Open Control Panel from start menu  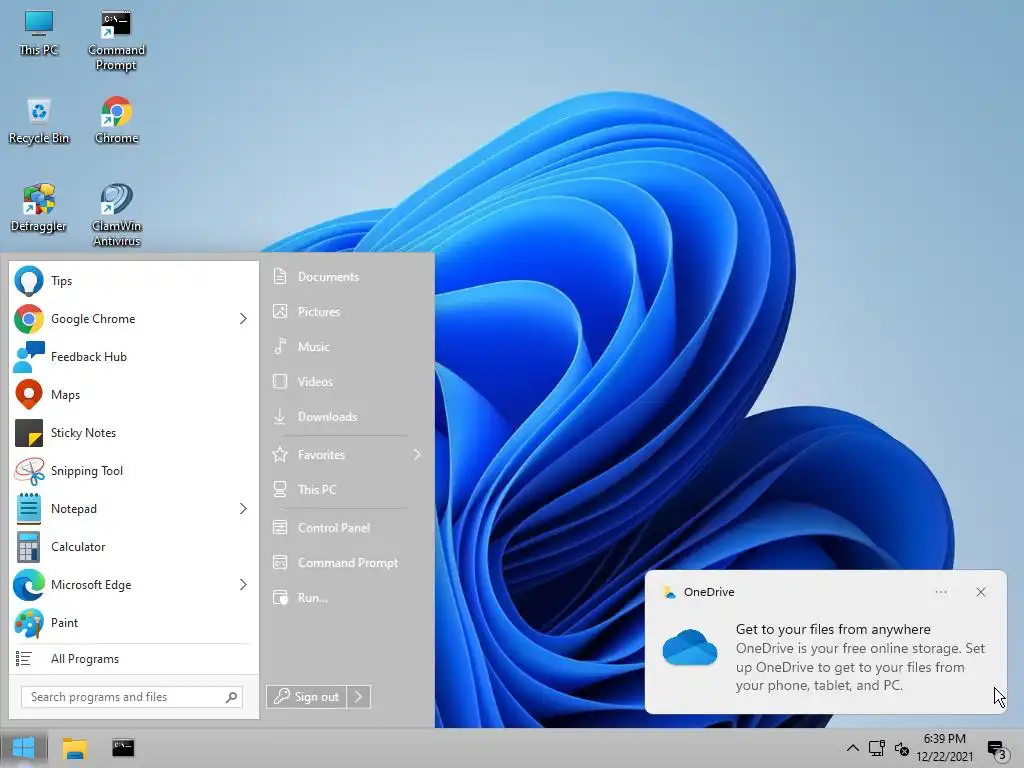(x=347, y=528)
